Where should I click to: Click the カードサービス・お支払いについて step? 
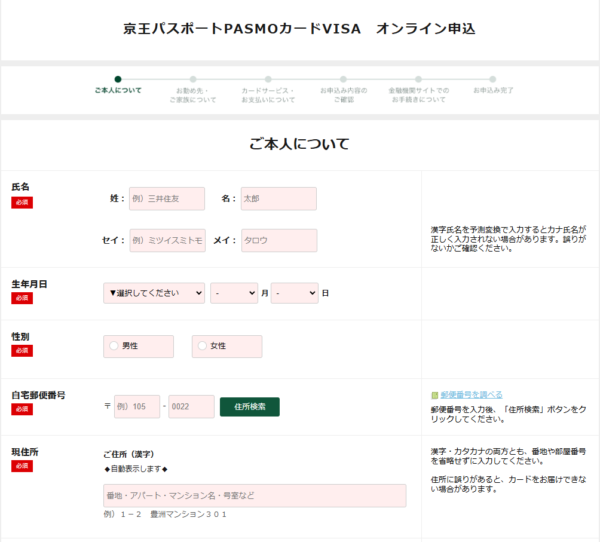[268, 90]
